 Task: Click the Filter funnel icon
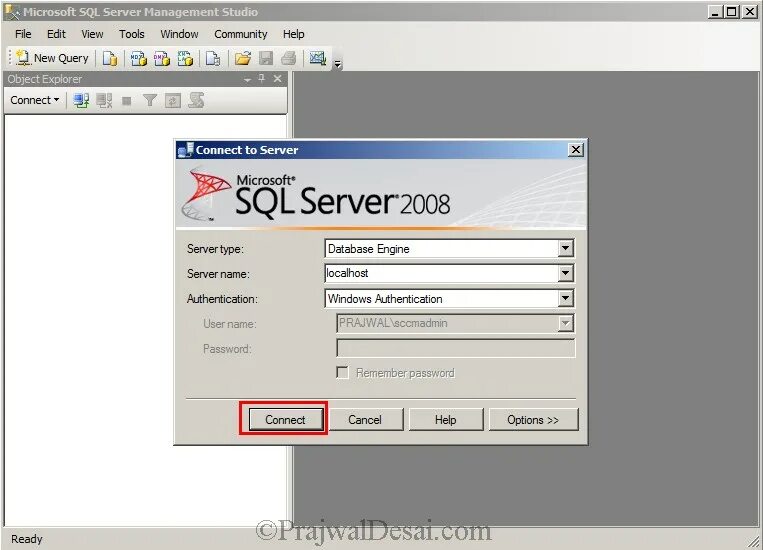tap(150, 100)
